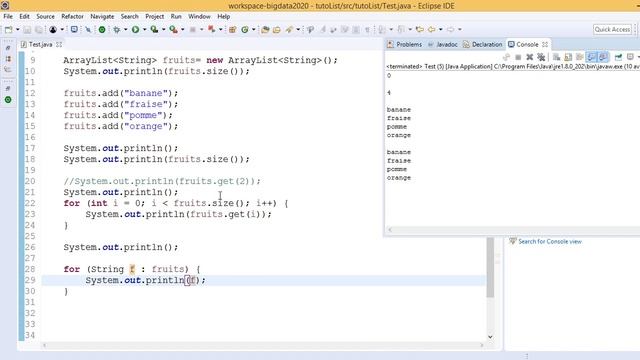Click the Console horizontal scroll left arrow
The width and height of the screenshot is (640, 360).
(x=390, y=230)
